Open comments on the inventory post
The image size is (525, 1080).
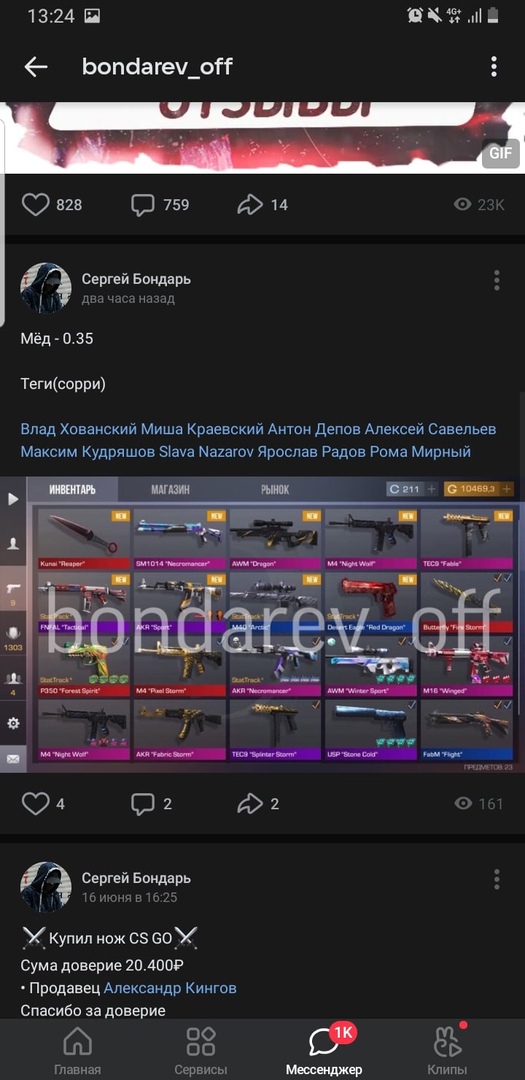pos(143,803)
